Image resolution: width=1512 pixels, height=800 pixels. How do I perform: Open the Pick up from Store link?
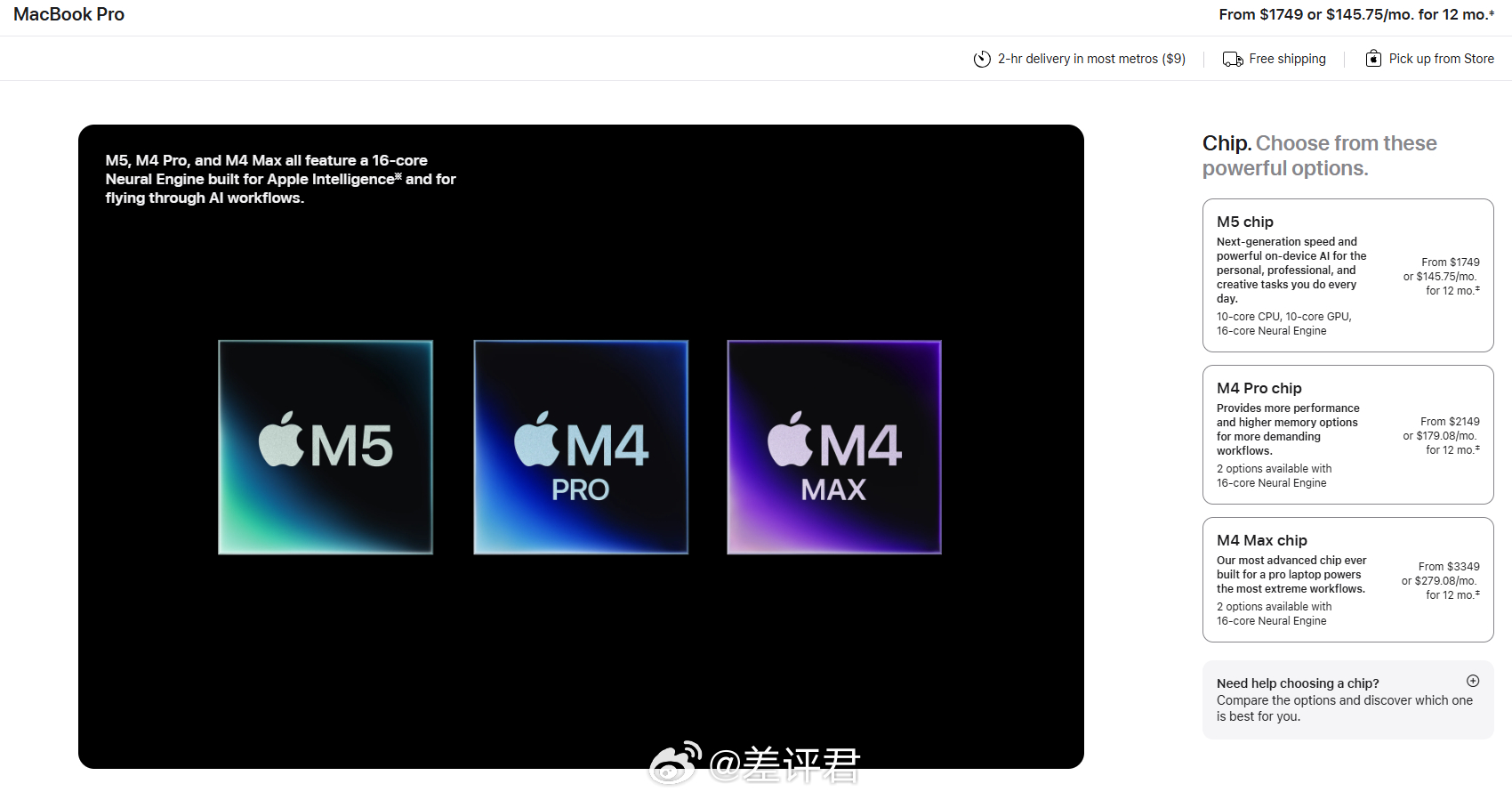[1441, 59]
